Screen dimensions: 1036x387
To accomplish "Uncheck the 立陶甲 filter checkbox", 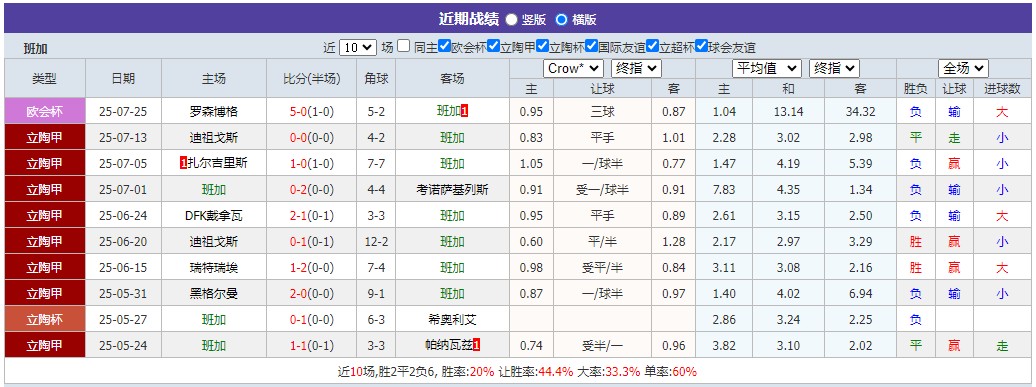I will (x=494, y=47).
